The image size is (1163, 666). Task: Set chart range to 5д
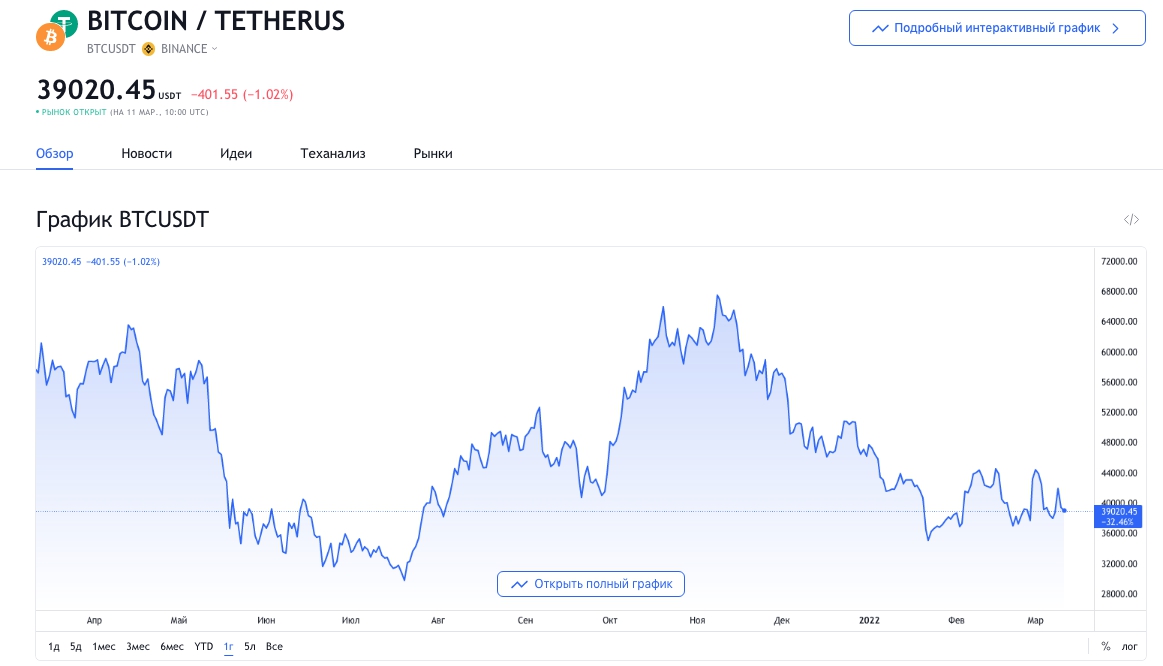76,647
